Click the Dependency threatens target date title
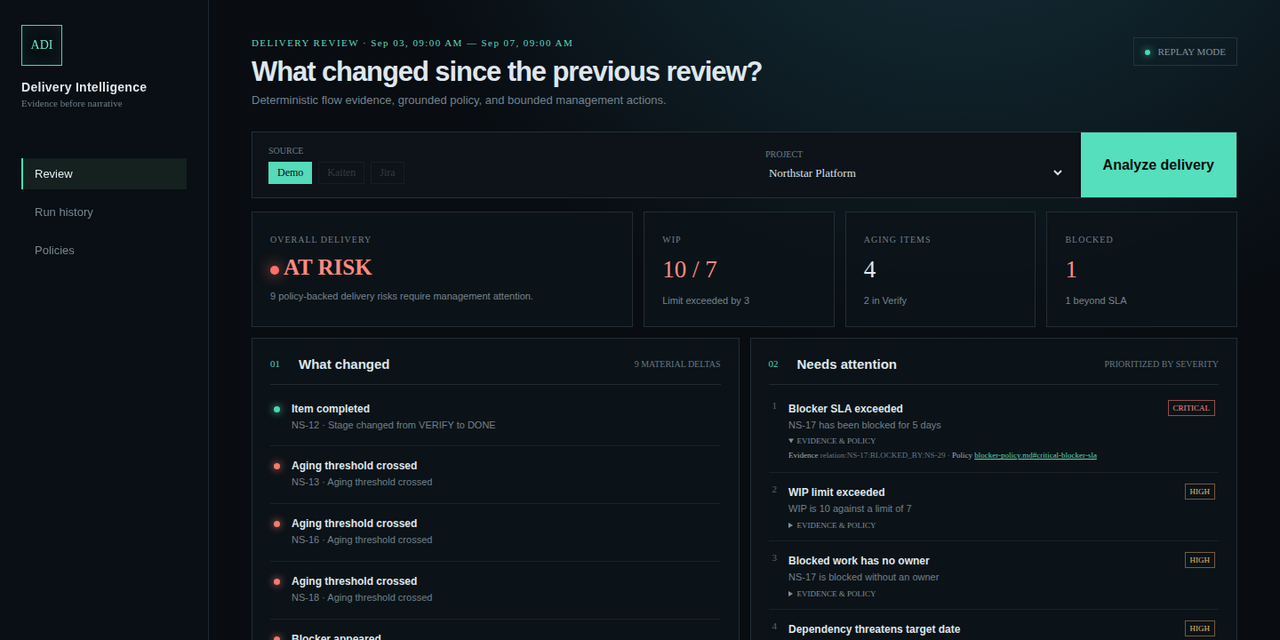The height and width of the screenshot is (640, 1280). 874,629
